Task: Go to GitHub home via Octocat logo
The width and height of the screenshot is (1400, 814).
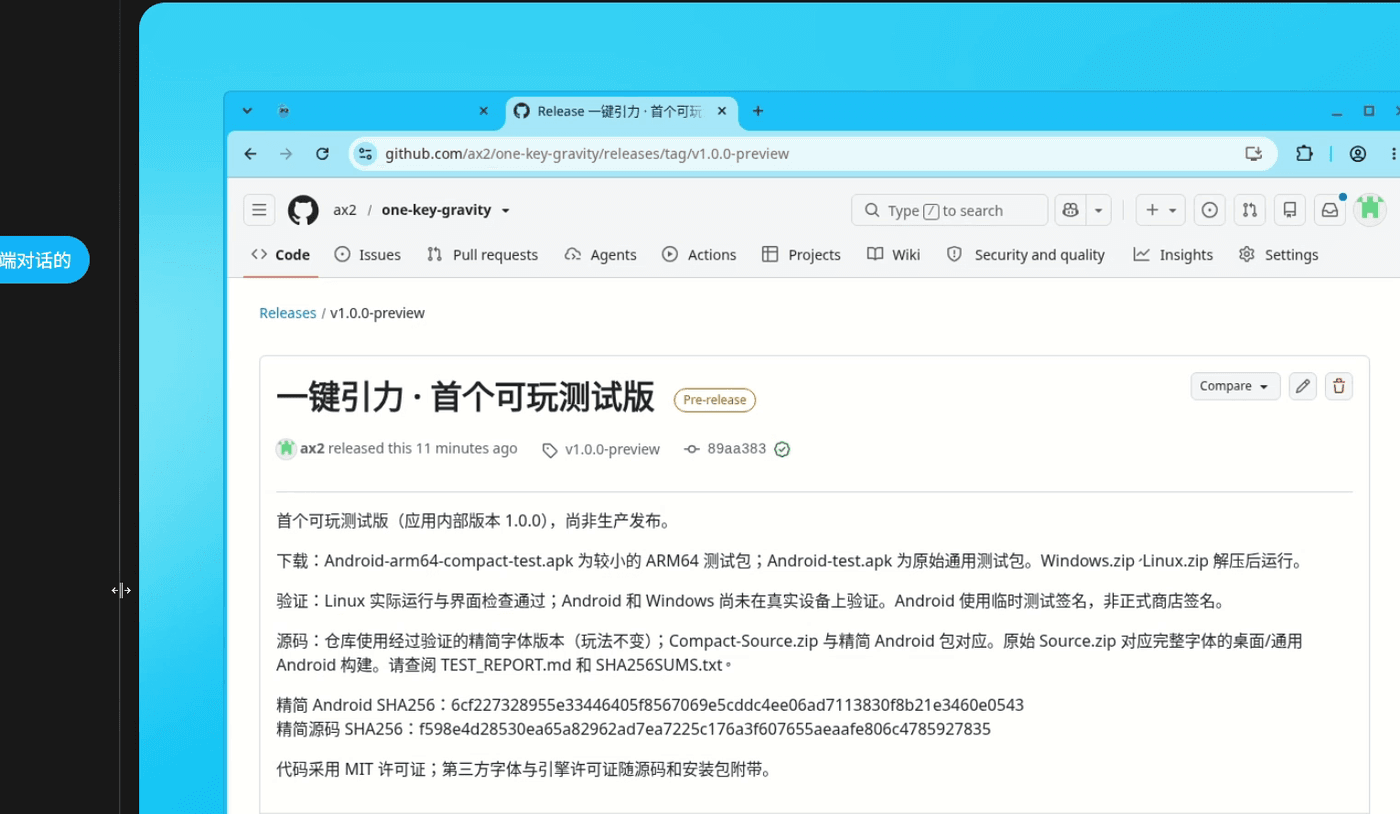Action: (x=303, y=210)
